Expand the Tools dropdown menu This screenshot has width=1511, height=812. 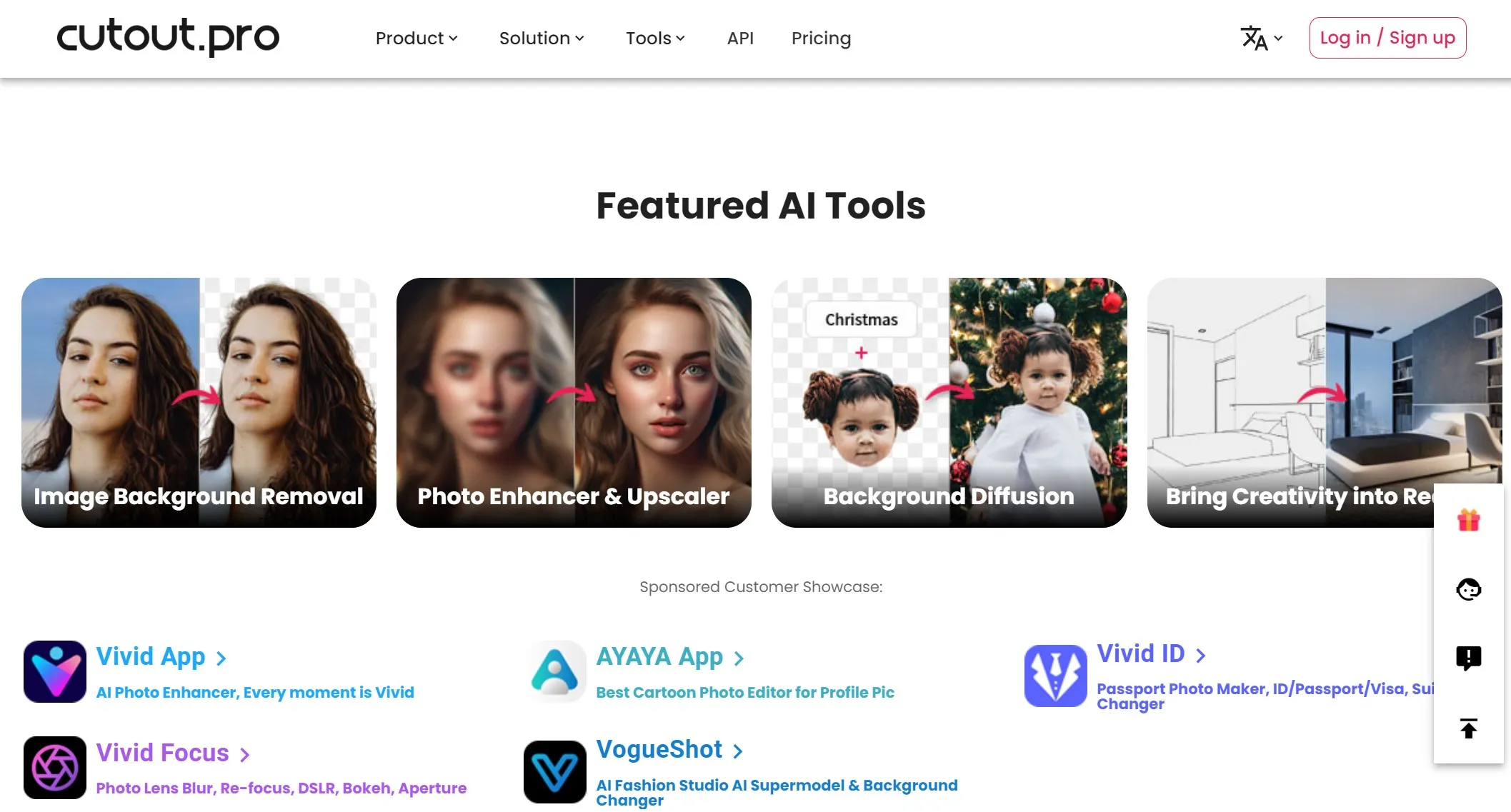(x=656, y=38)
